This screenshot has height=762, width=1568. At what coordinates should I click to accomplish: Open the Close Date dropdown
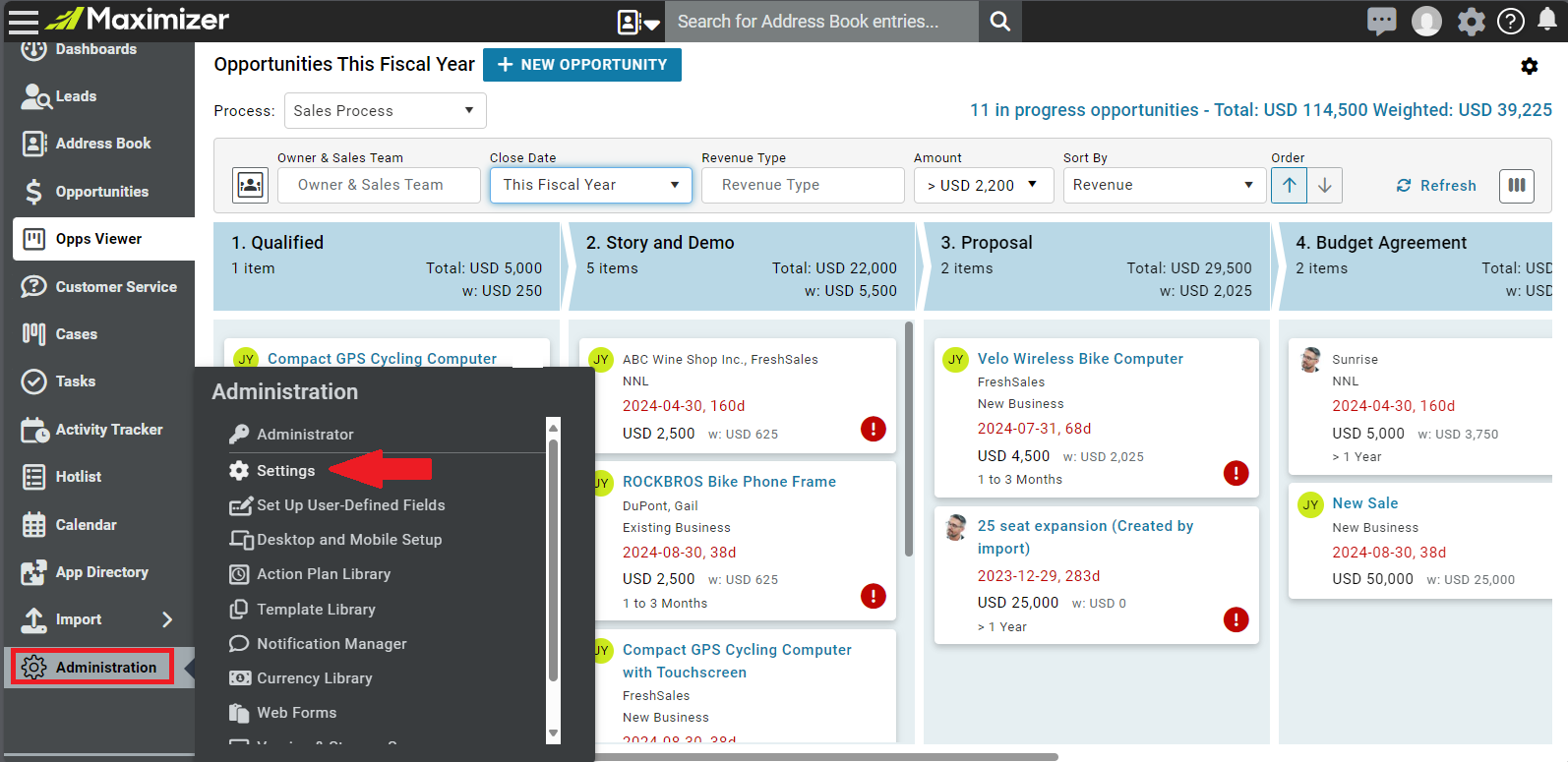click(x=591, y=185)
